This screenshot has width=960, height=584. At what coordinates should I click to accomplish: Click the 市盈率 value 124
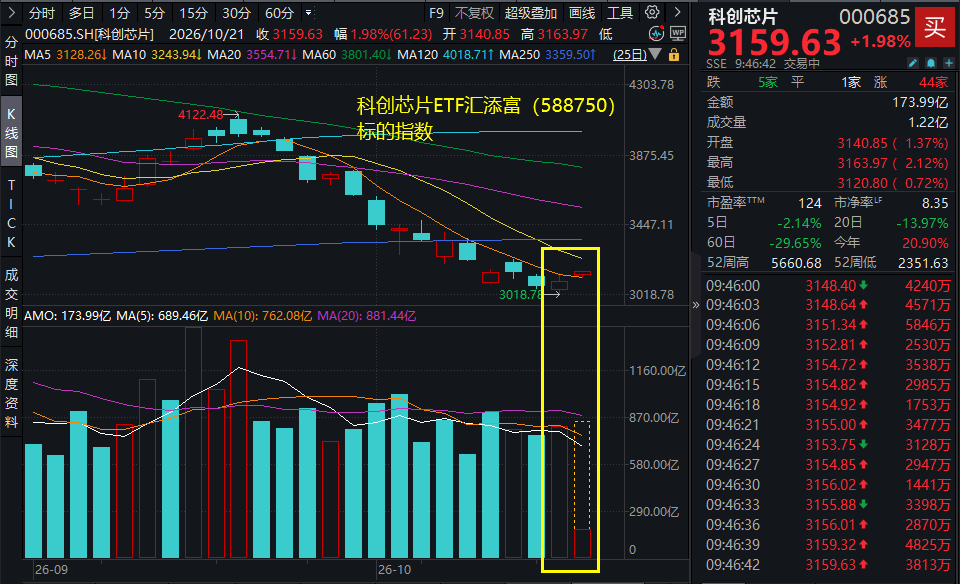[x=809, y=203]
